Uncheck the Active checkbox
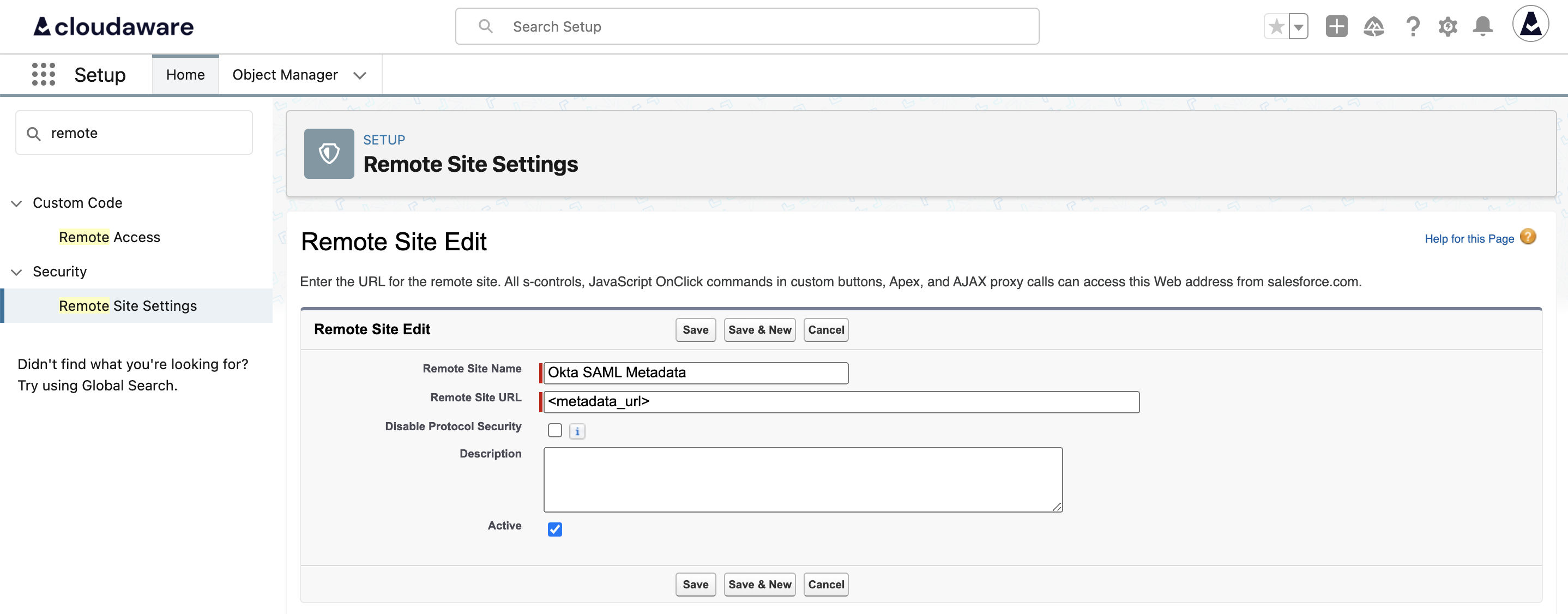Image resolution: width=1568 pixels, height=614 pixels. (x=554, y=529)
